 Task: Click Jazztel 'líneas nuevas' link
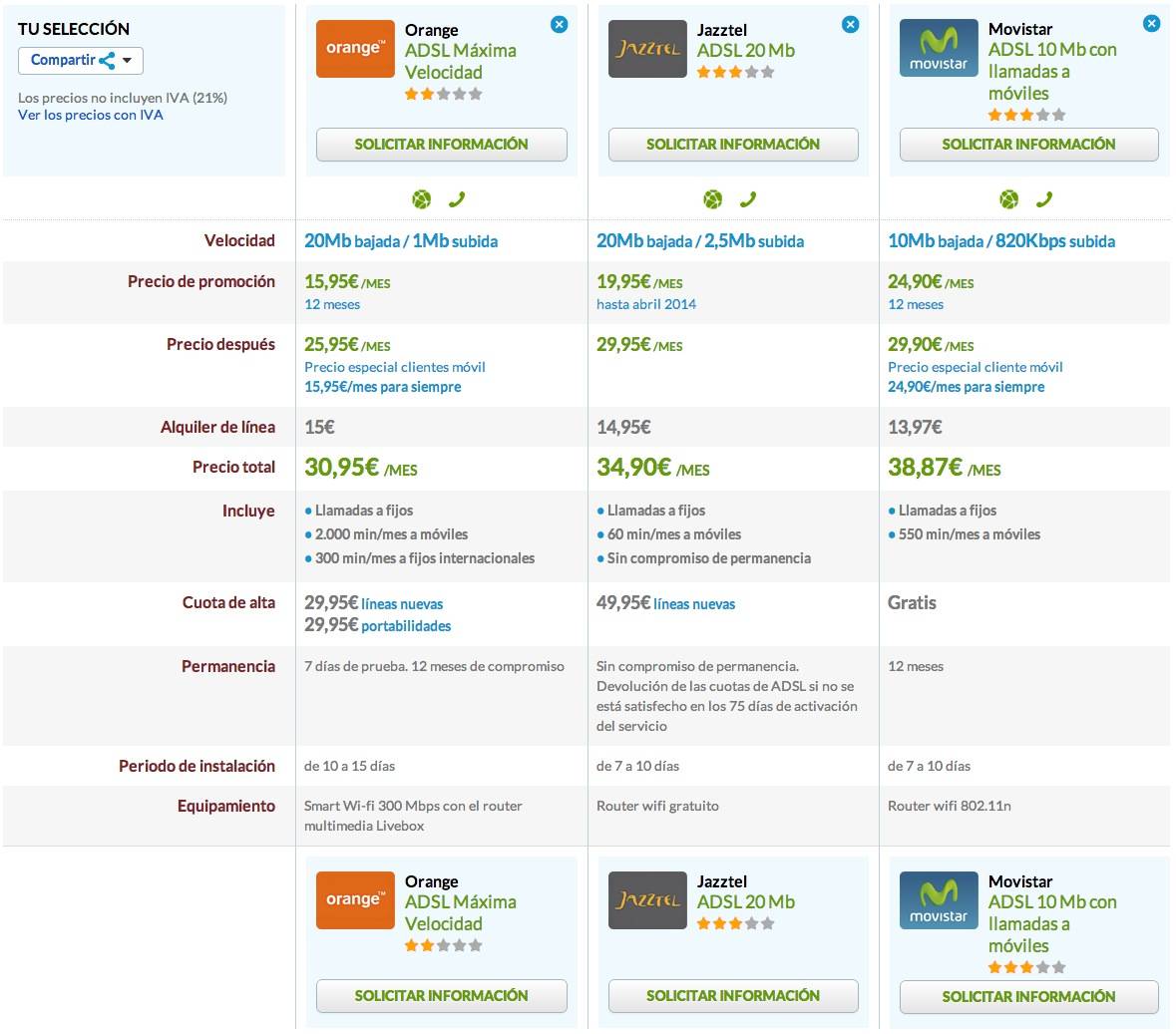pyautogui.click(x=694, y=604)
